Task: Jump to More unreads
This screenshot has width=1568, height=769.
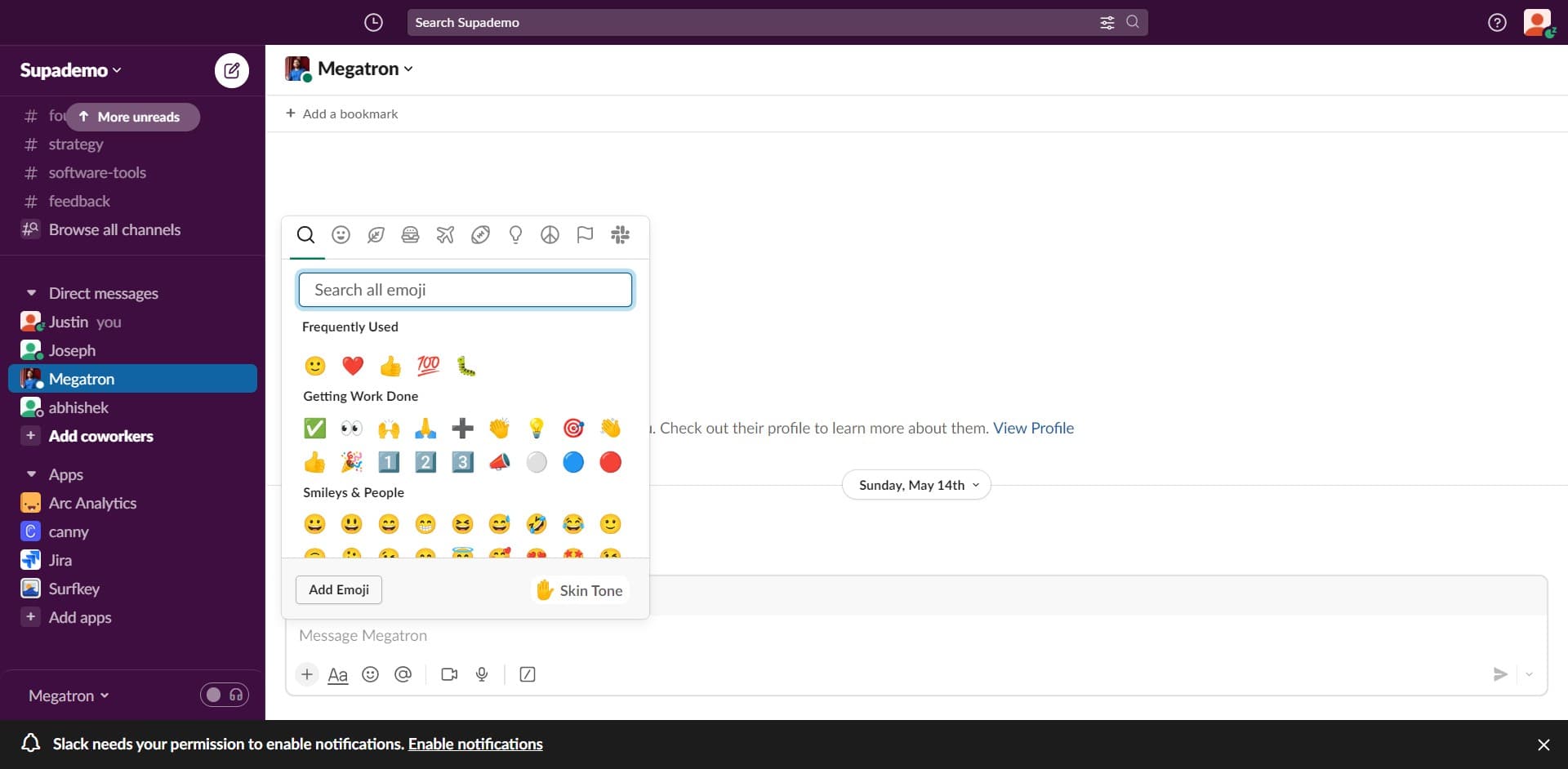Action: click(132, 117)
